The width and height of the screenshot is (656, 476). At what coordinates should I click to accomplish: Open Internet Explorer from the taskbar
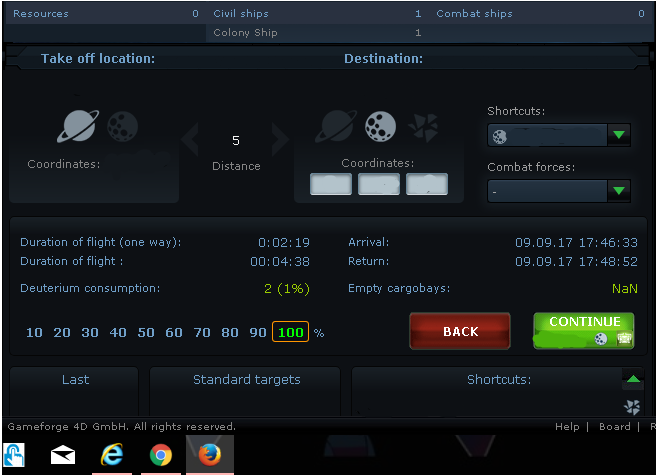112,455
